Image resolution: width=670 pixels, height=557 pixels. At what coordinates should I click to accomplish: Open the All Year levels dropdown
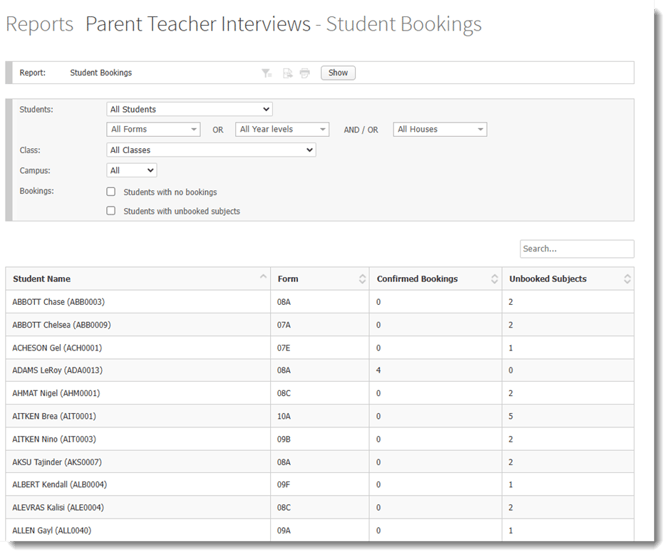pyautogui.click(x=282, y=129)
